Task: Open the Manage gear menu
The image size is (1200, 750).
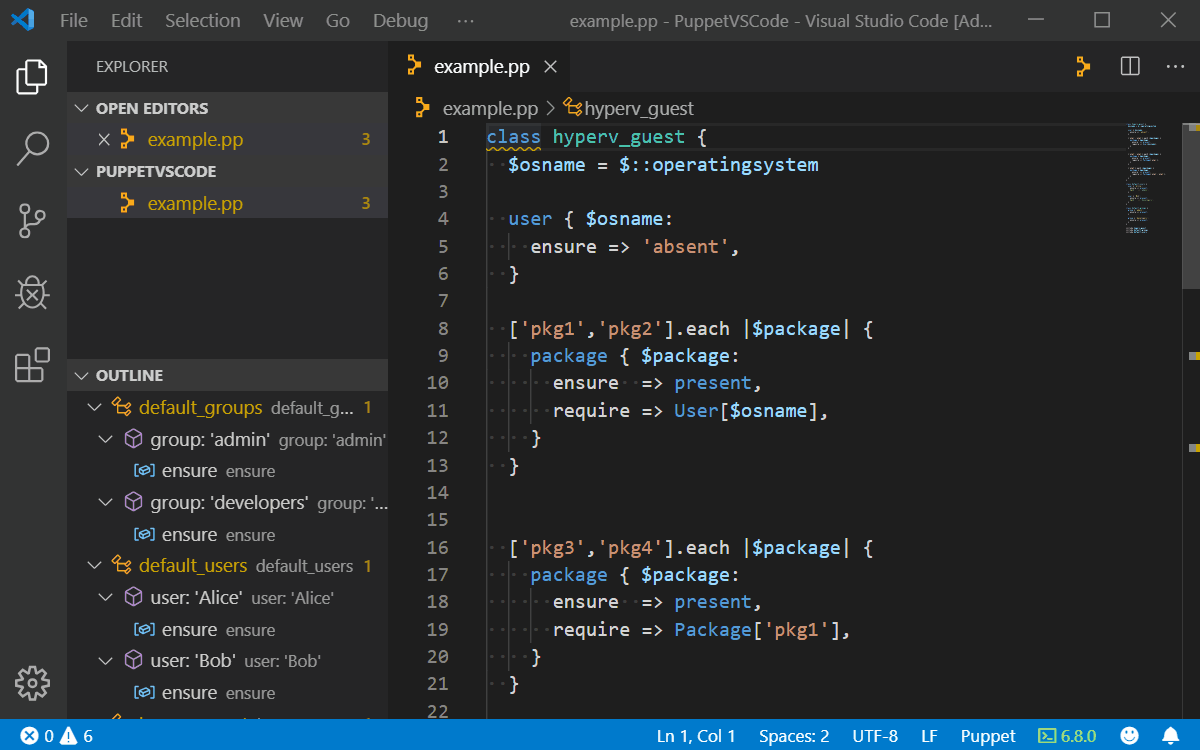Action: point(33,683)
